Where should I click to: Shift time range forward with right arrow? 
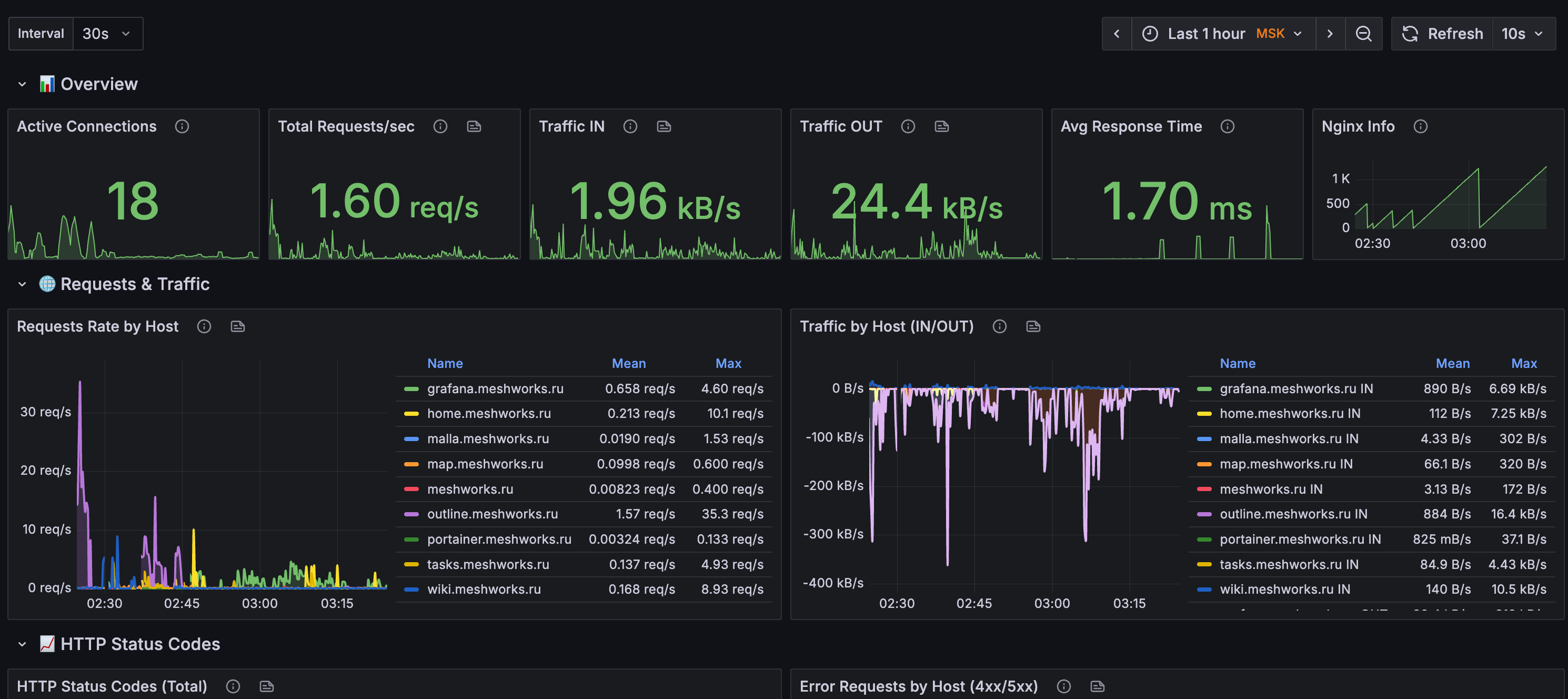coord(1330,34)
